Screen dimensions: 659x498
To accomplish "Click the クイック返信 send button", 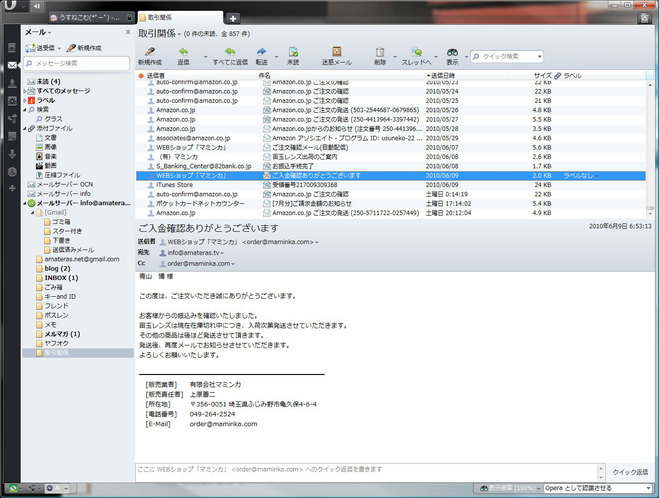I will [x=630, y=472].
